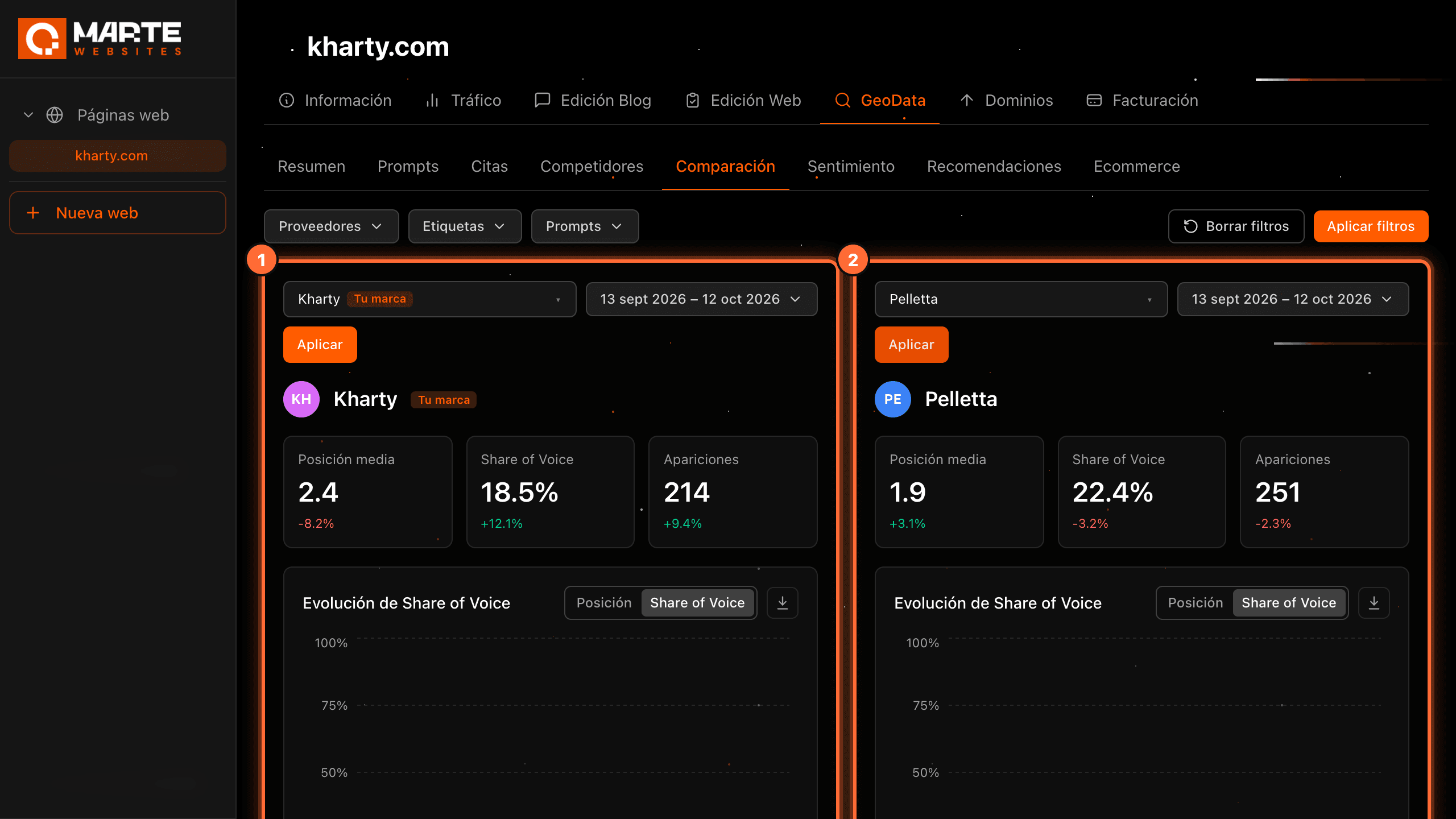Click Kharty's Apariciones value 214
This screenshot has width=1456, height=819.
[686, 493]
